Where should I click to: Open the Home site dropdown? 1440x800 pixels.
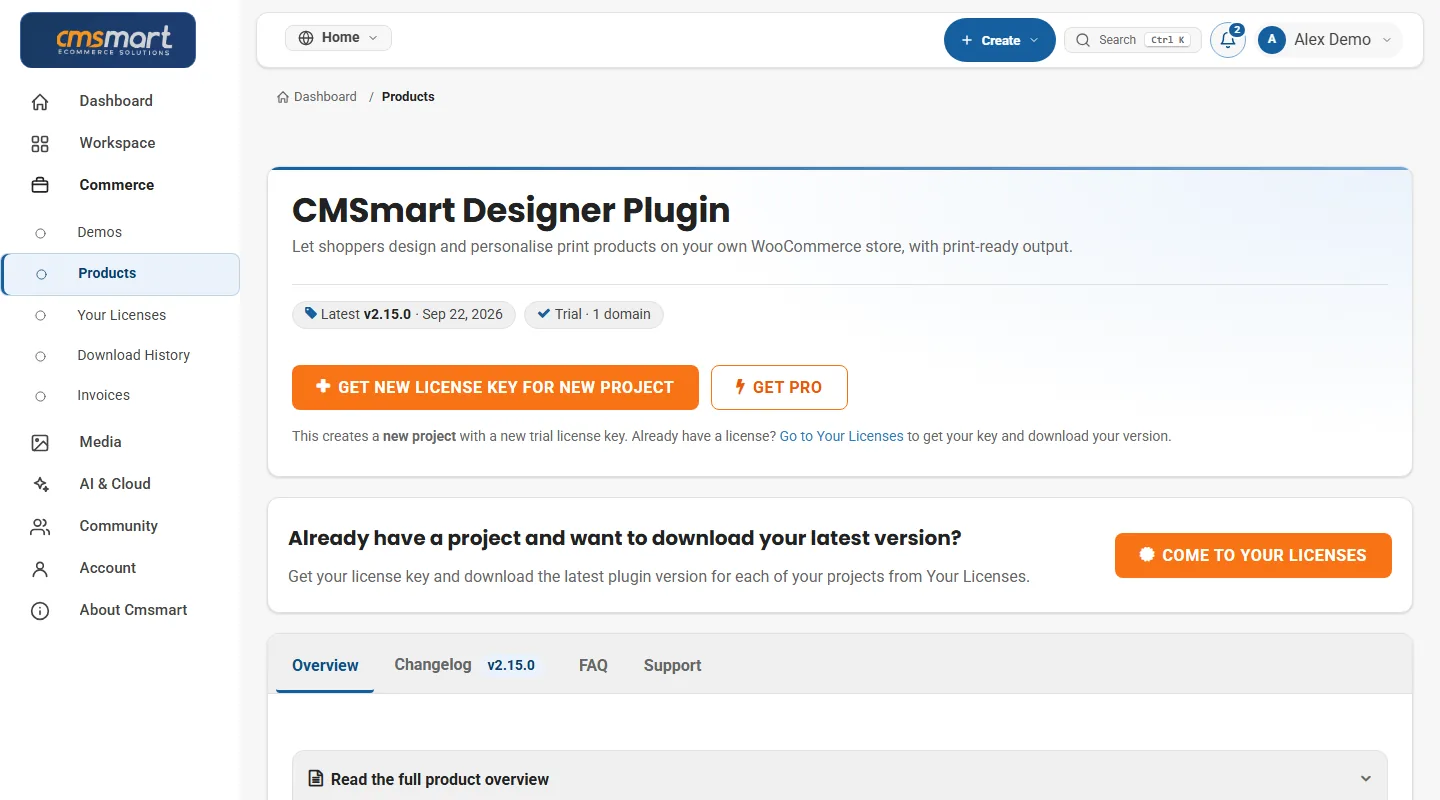pyautogui.click(x=338, y=38)
